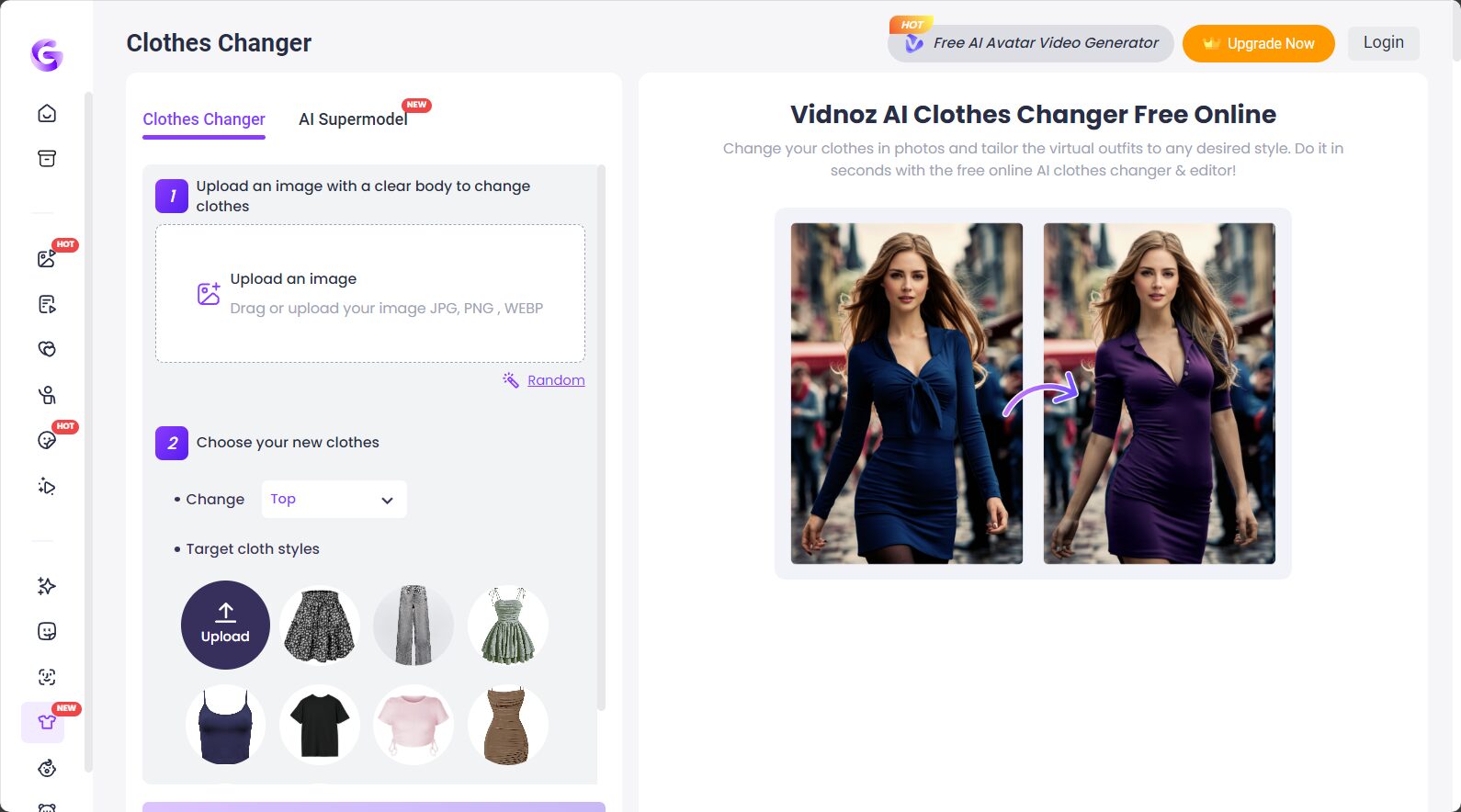Click the Vidnoz AI Clothes Changer Free Online heading
The height and width of the screenshot is (812, 1461).
tap(1033, 114)
